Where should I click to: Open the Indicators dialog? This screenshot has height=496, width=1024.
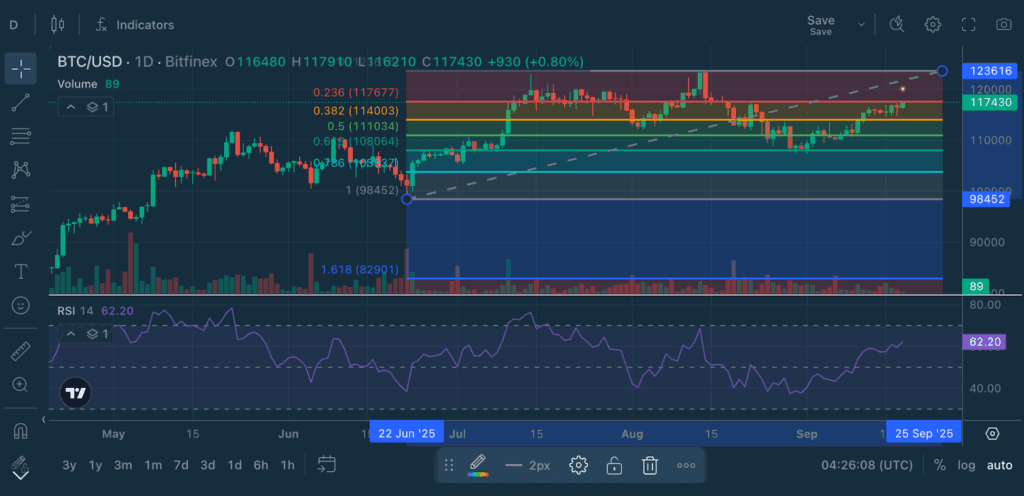(x=135, y=24)
